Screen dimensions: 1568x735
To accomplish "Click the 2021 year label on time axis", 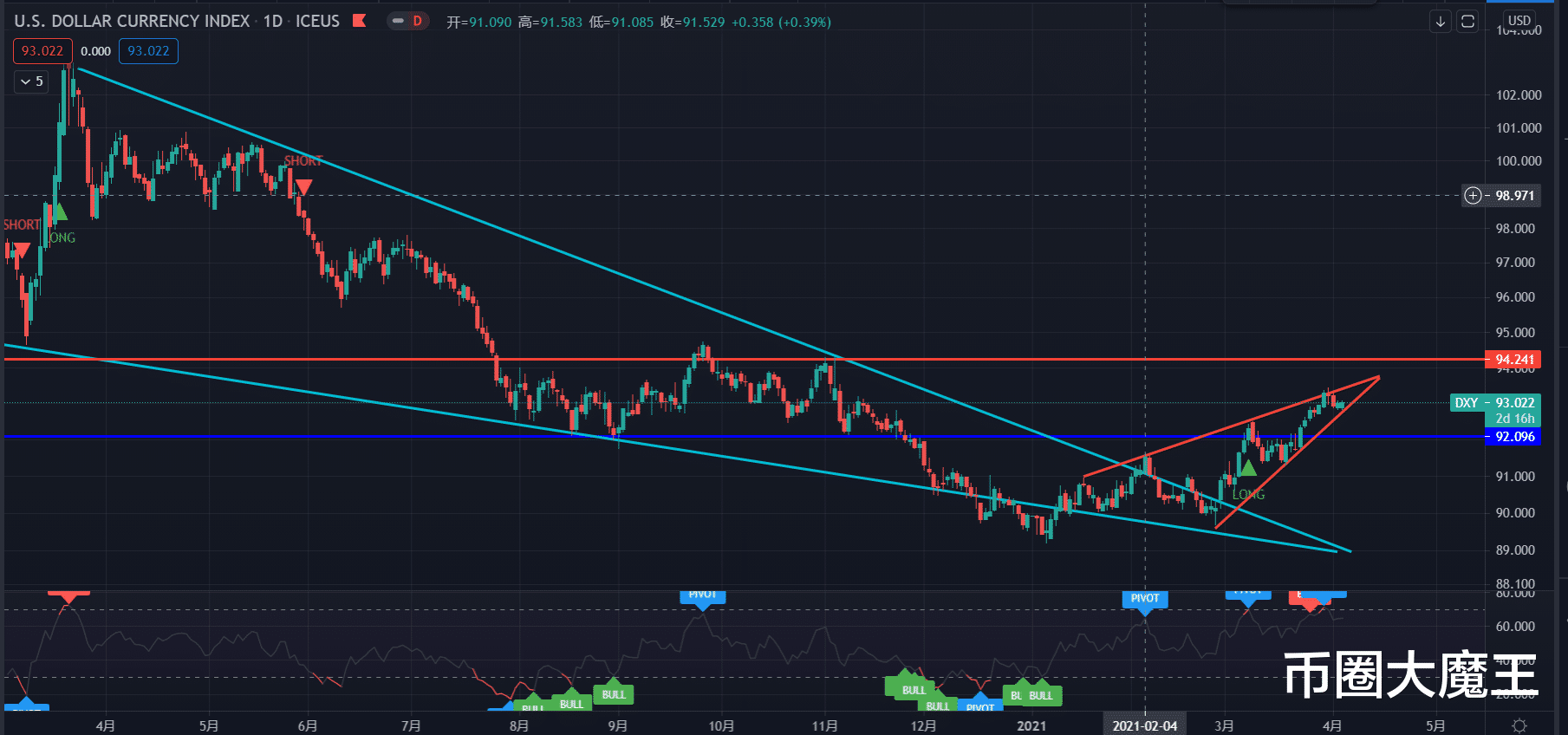I will (1031, 725).
